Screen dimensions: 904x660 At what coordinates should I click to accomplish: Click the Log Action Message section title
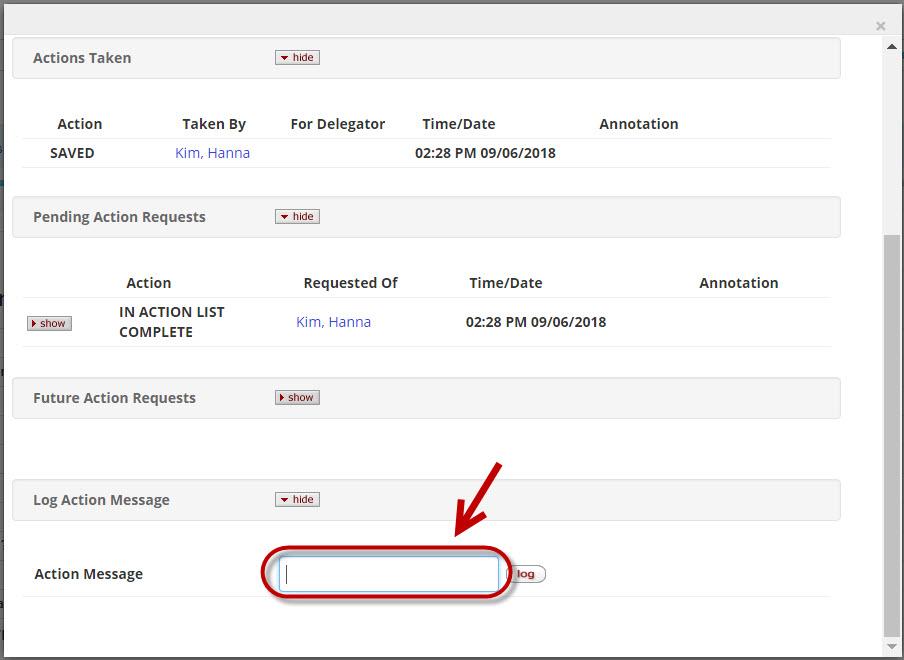coord(101,500)
